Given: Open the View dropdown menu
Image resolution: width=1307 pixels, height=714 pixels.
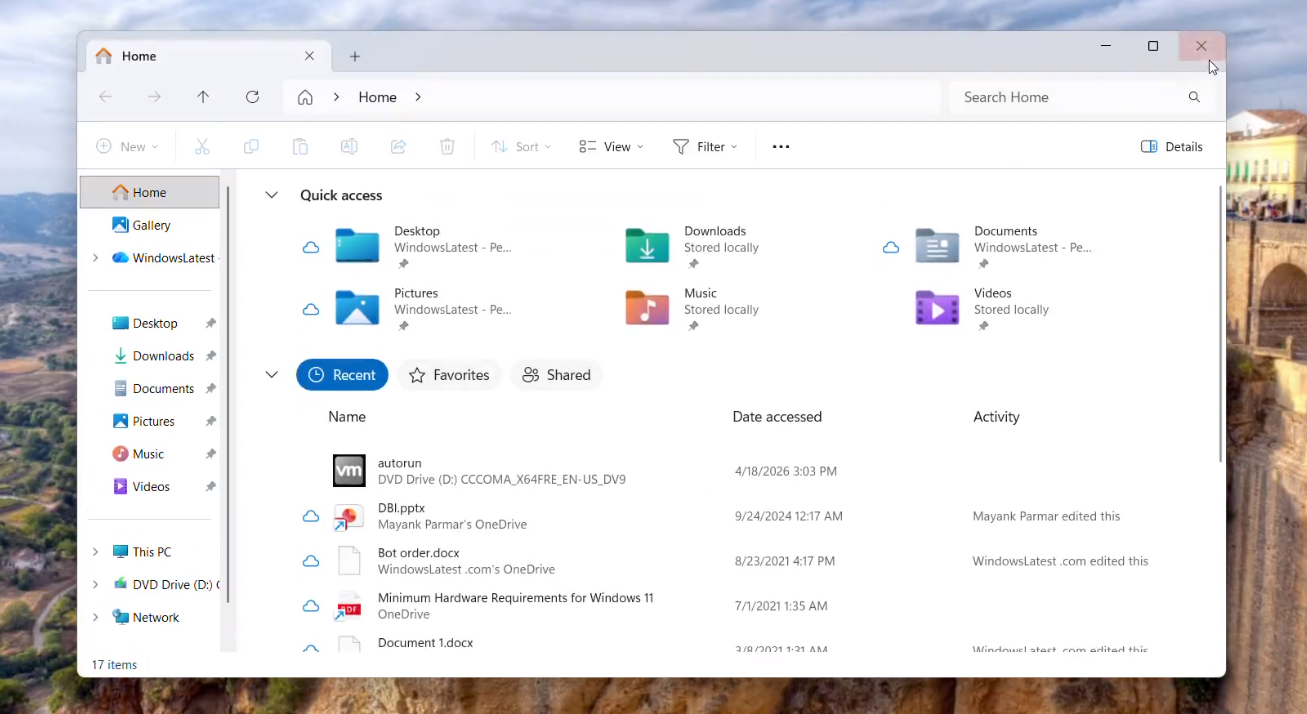Looking at the screenshot, I should [x=611, y=147].
